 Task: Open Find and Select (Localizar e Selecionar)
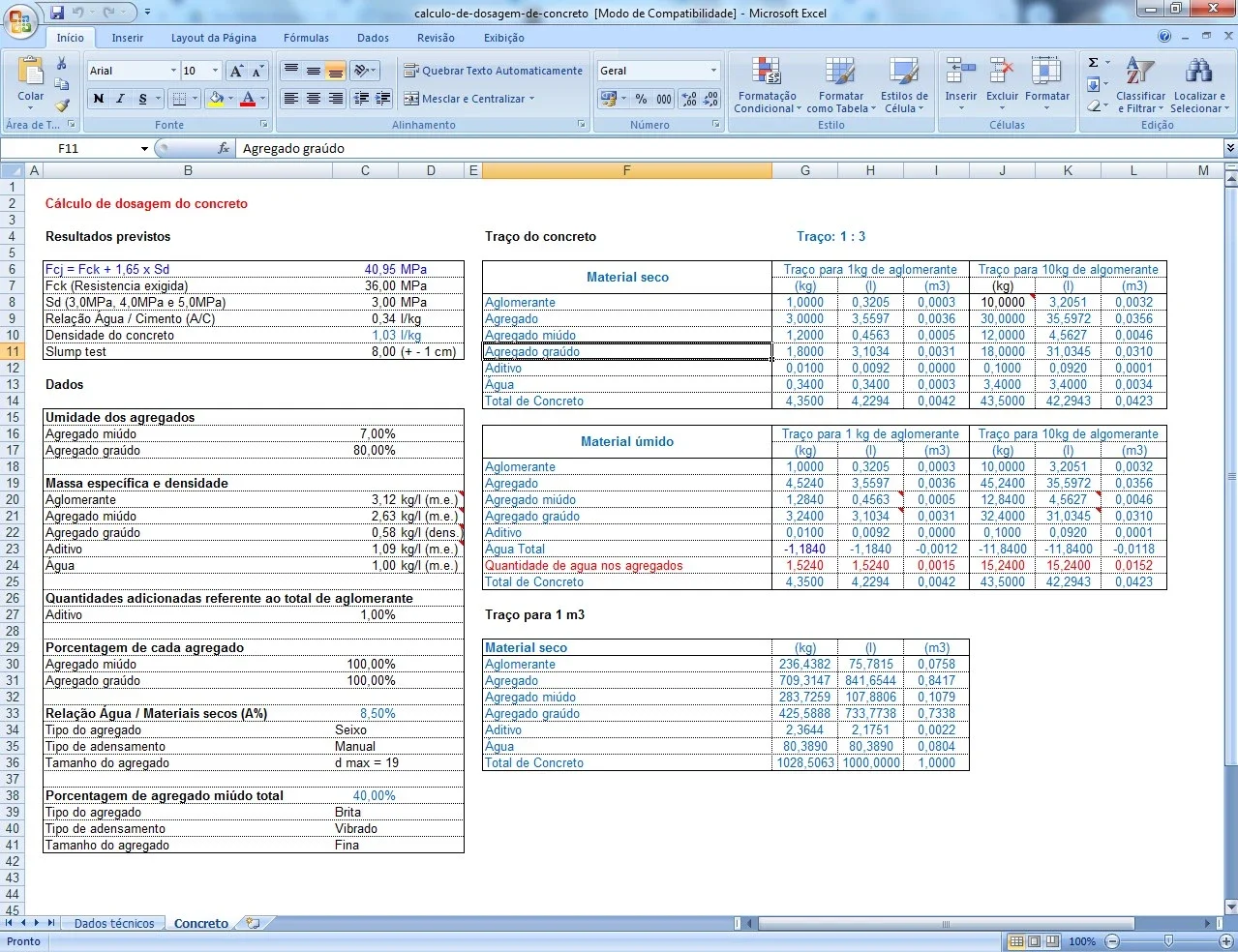point(1199,85)
